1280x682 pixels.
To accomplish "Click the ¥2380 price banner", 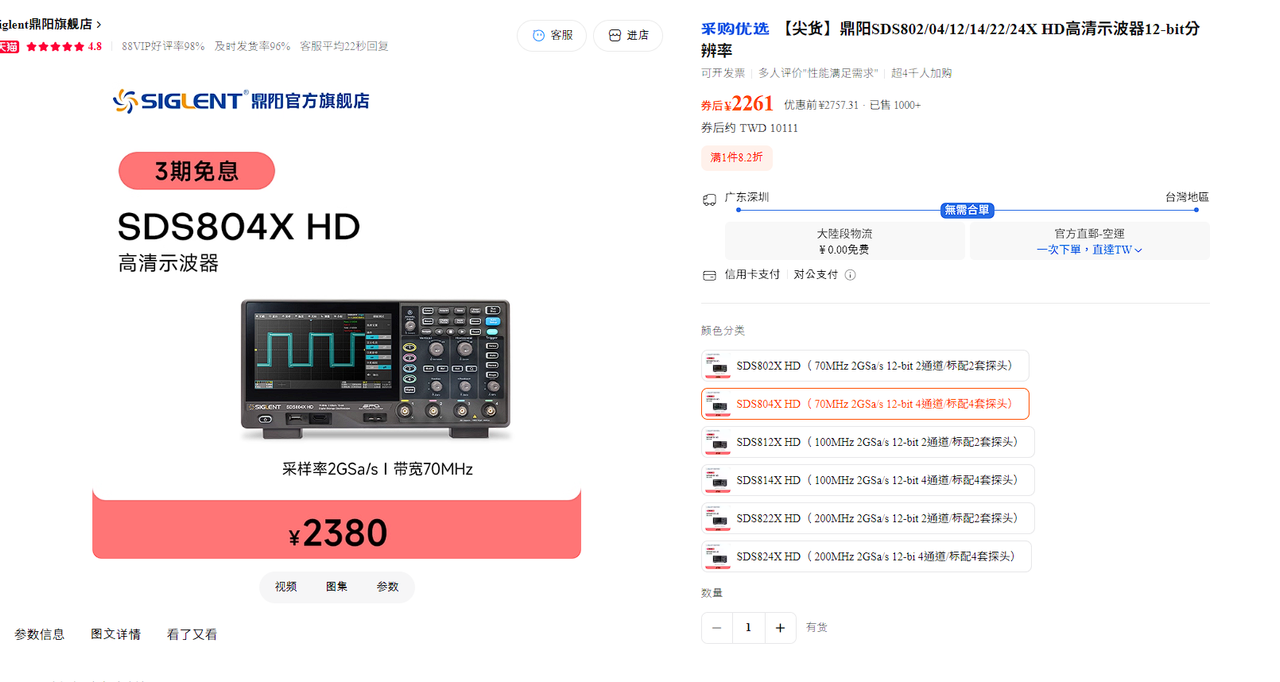I will pos(337,529).
